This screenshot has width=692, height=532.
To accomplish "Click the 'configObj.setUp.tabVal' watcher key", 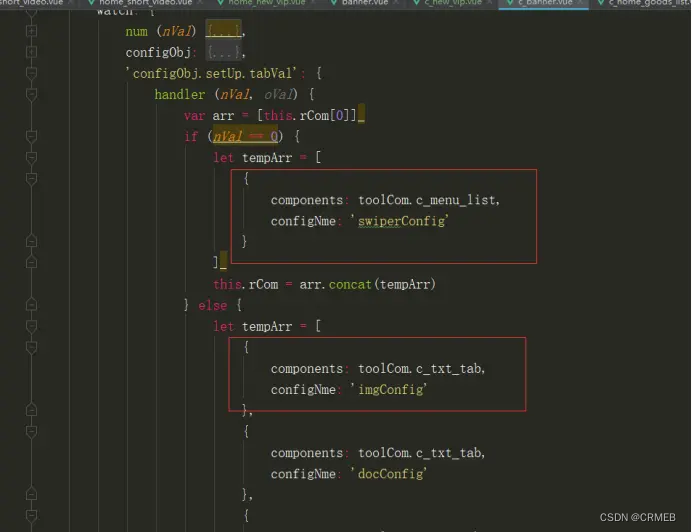I will tap(211, 73).
